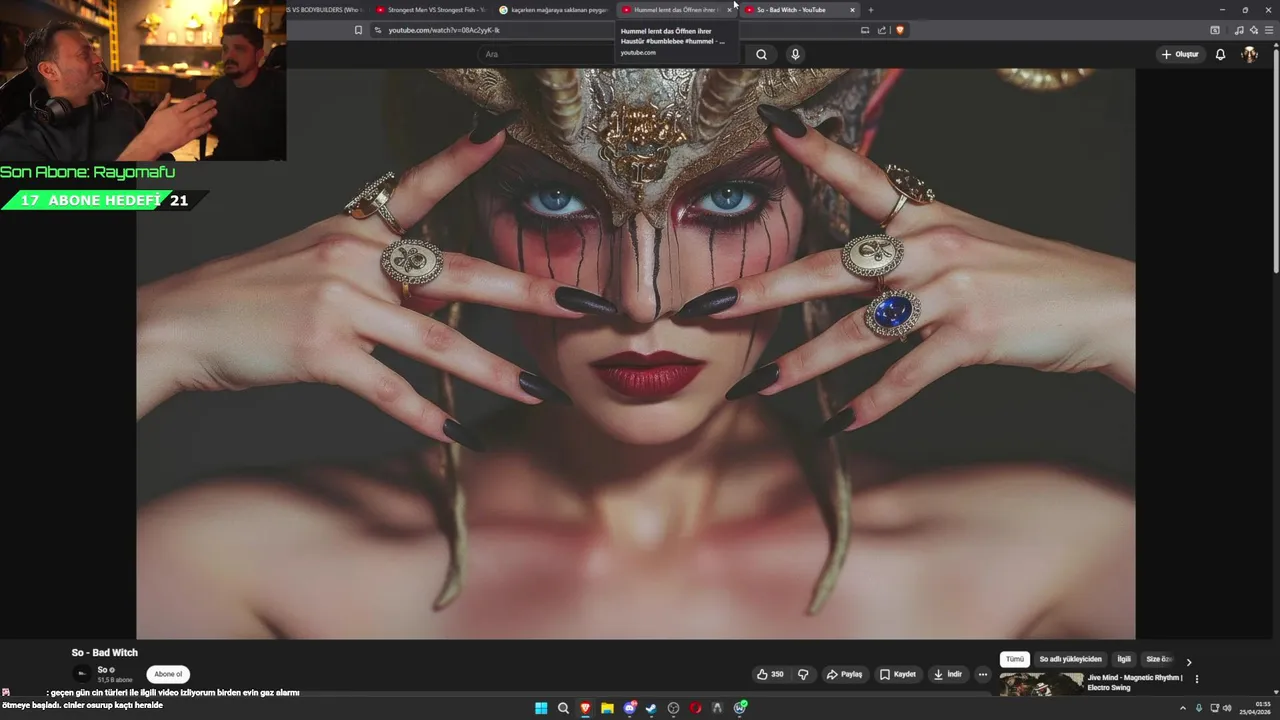Viewport: 1280px width, 720px height.
Task: Open a new browser tab
Action: pyautogui.click(x=870, y=10)
